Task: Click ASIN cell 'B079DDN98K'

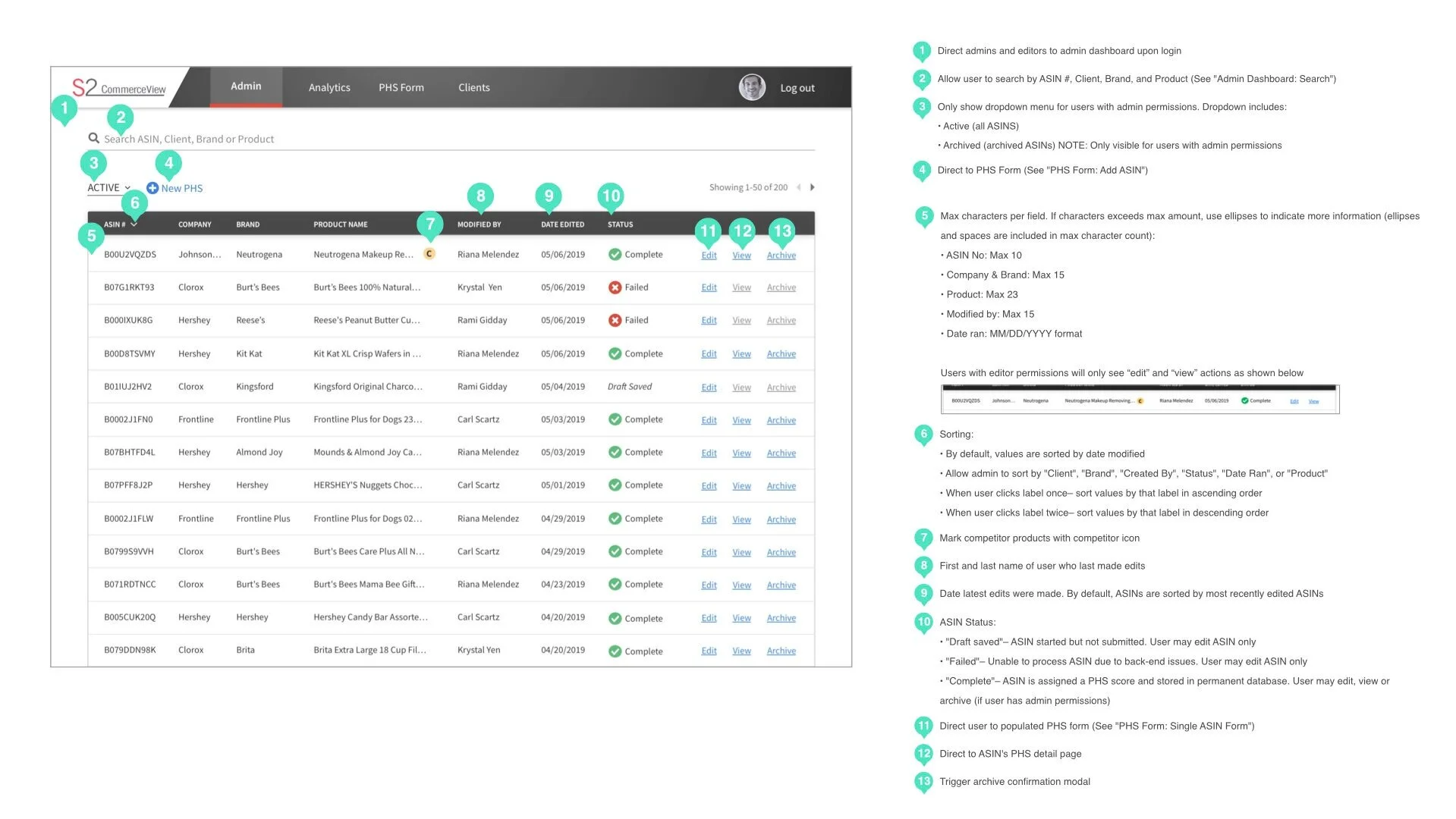Action: [x=130, y=651]
